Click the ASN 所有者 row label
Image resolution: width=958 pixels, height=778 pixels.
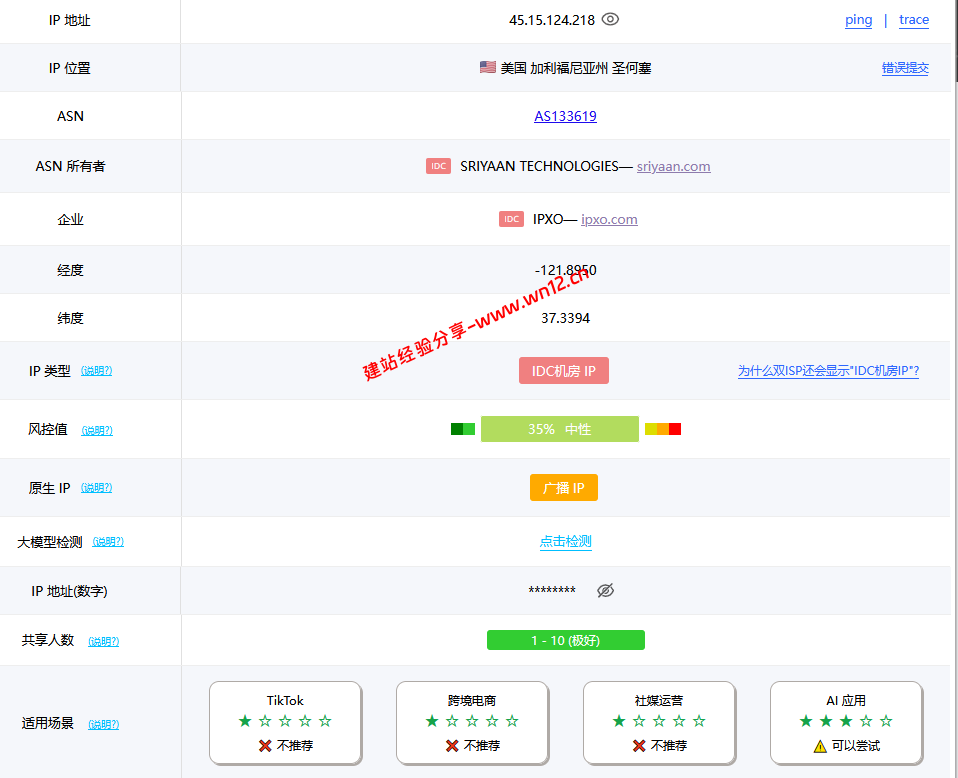(70, 166)
